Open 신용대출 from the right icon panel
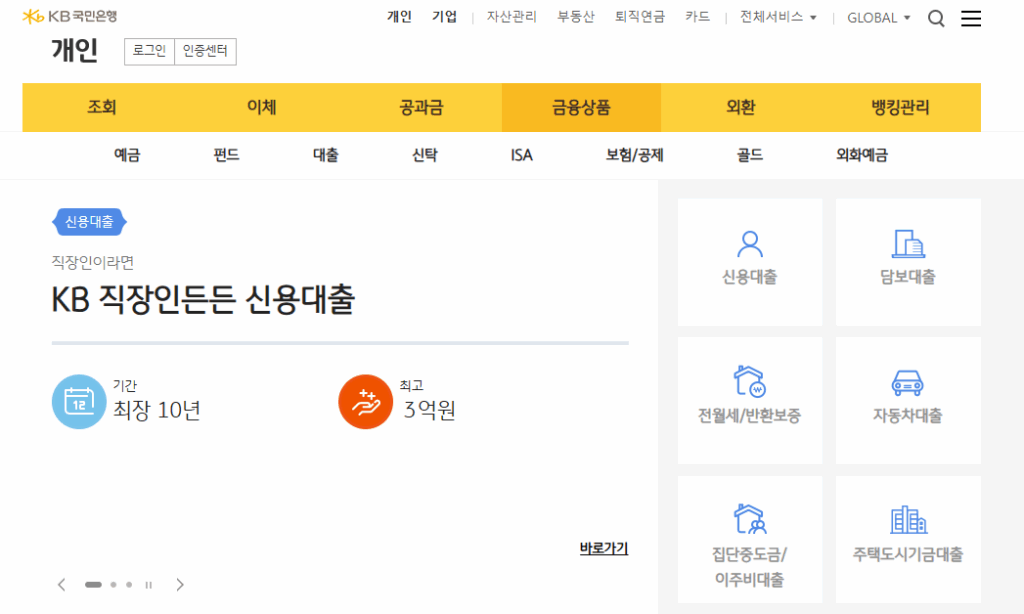Image resolution: width=1024 pixels, height=614 pixels. tap(749, 261)
